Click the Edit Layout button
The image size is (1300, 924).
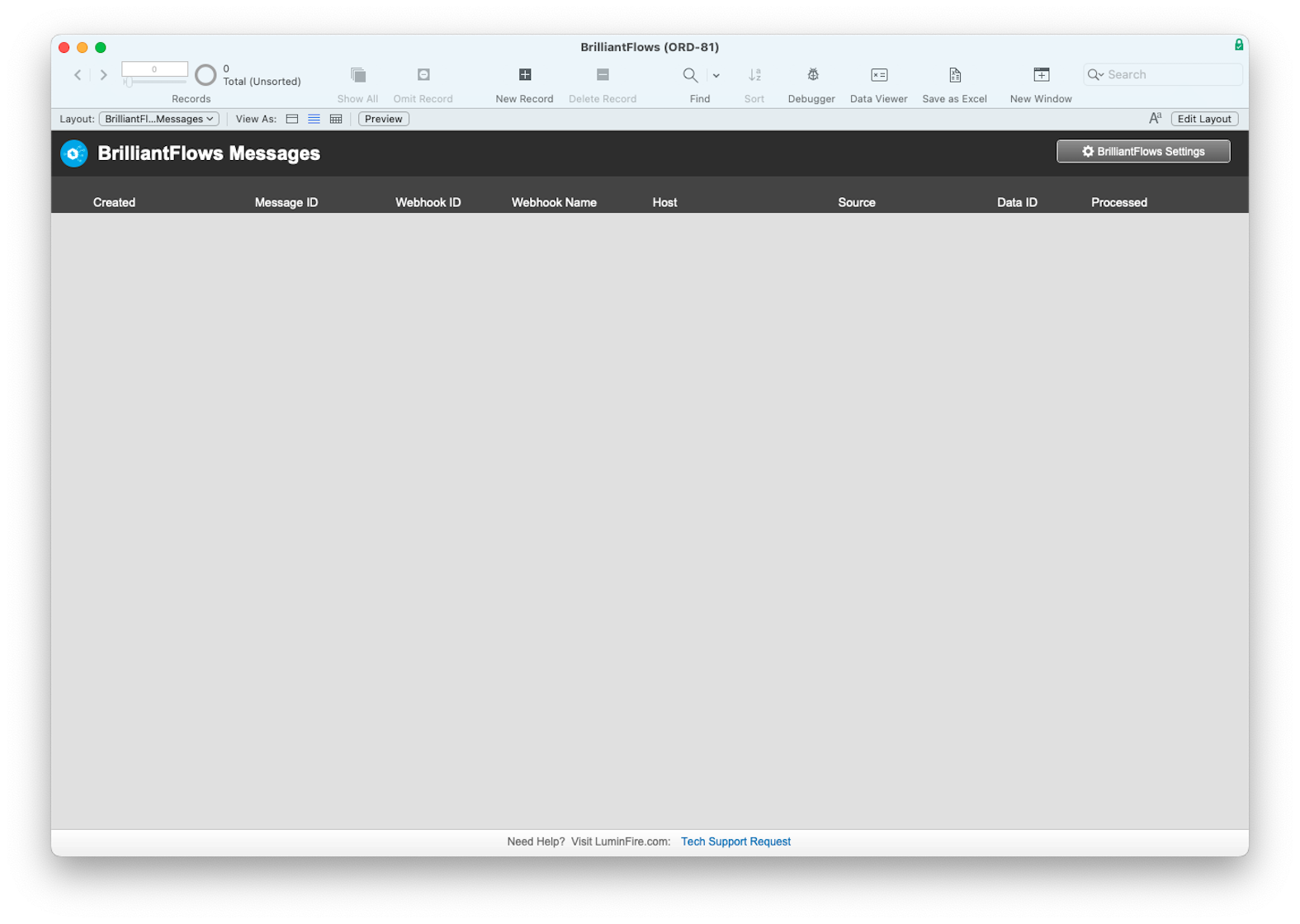click(x=1204, y=119)
